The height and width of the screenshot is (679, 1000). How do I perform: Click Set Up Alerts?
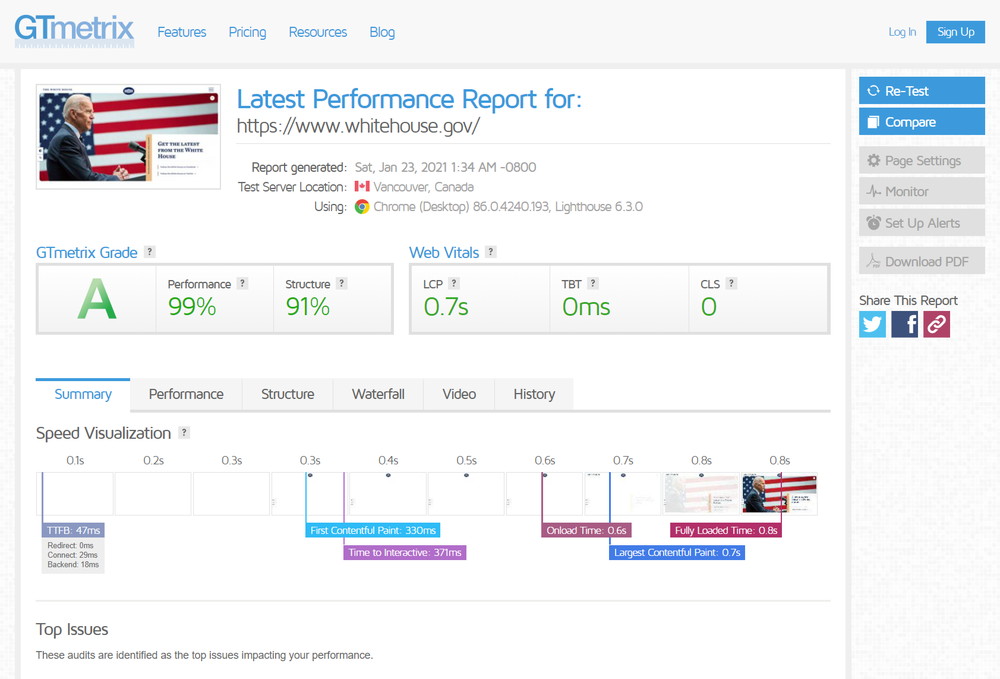(x=922, y=223)
